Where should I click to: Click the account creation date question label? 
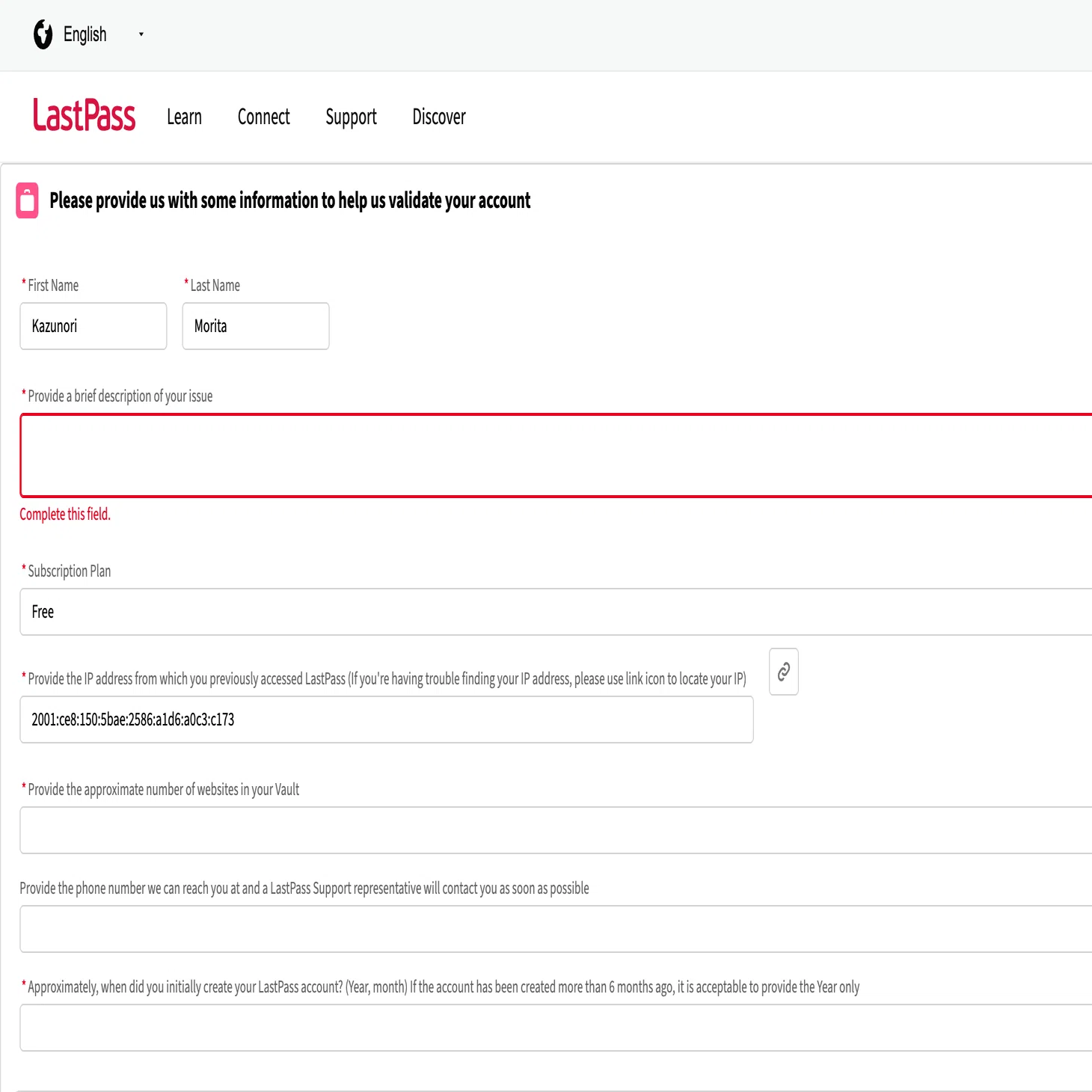(444, 987)
